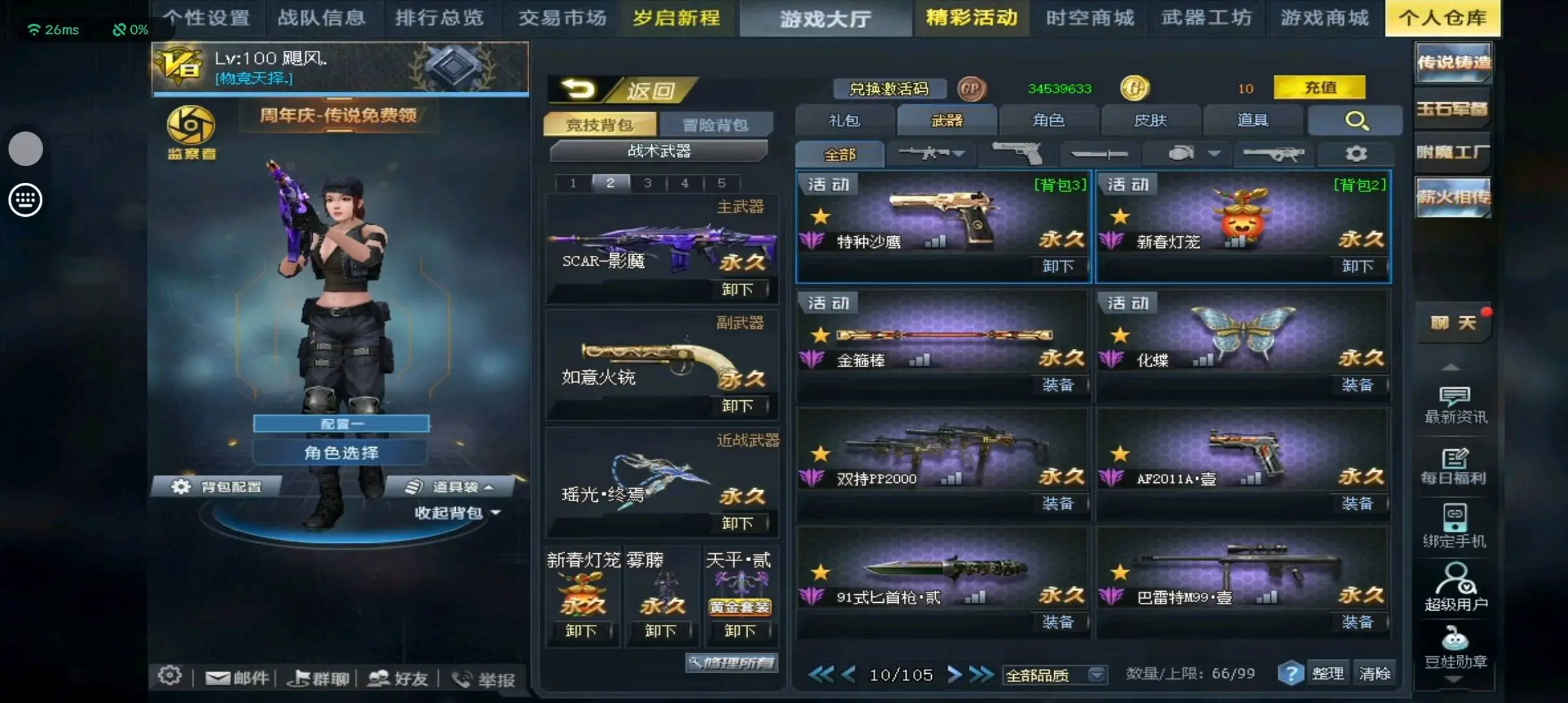The width and height of the screenshot is (1568, 703).
Task: Filter inventory by melee knife icon
Action: [1100, 154]
